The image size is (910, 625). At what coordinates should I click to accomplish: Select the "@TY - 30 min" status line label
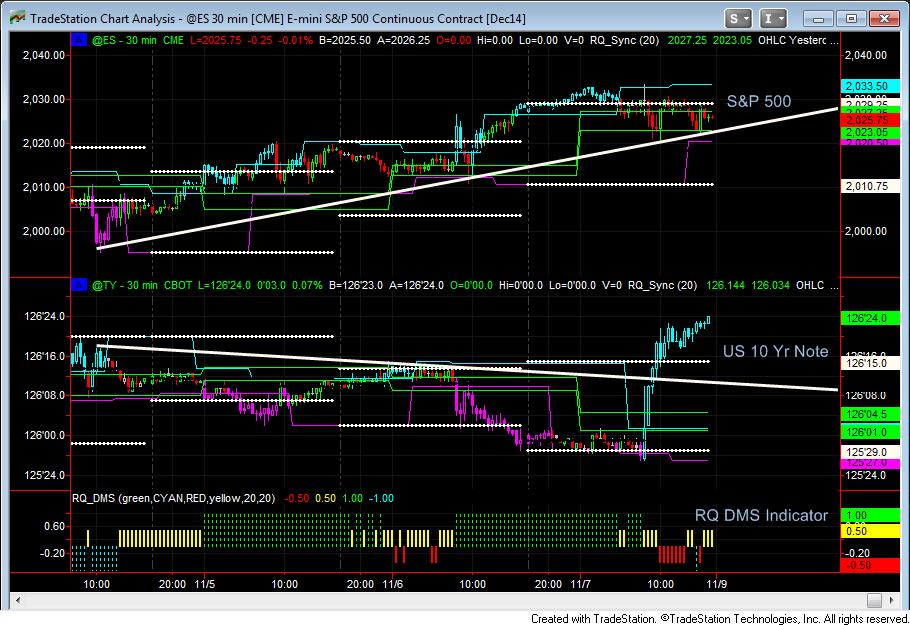[x=124, y=286]
